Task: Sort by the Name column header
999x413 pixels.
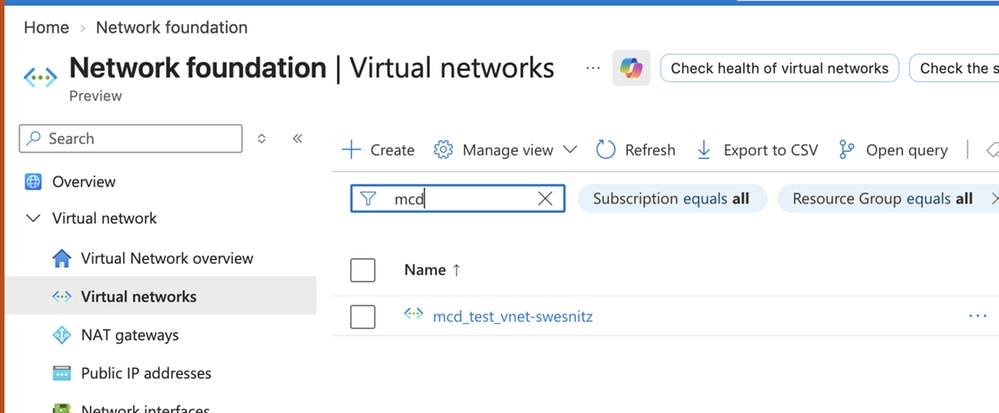Action: 432,270
